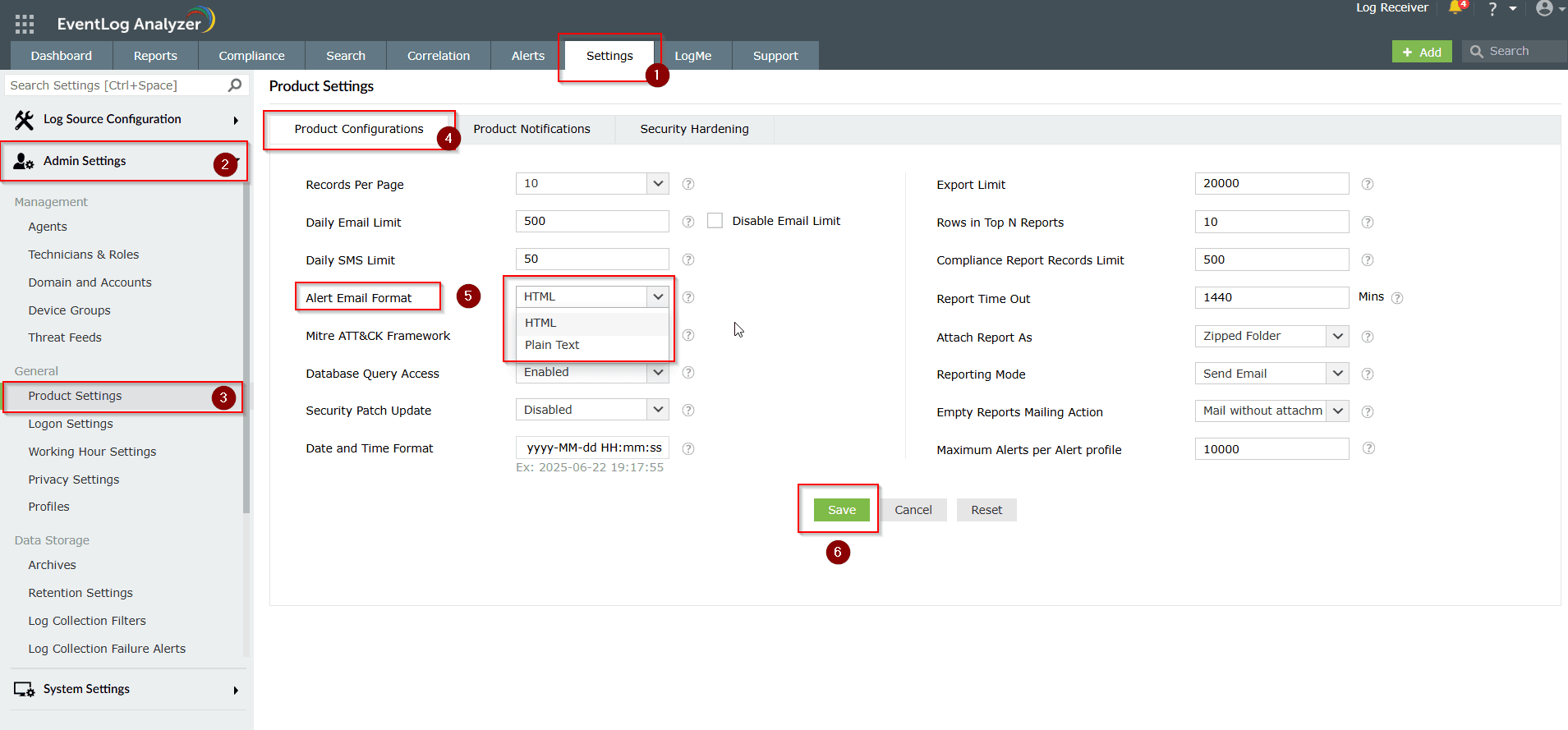
Task: Select Plain Text from the format list
Action: pos(552,345)
